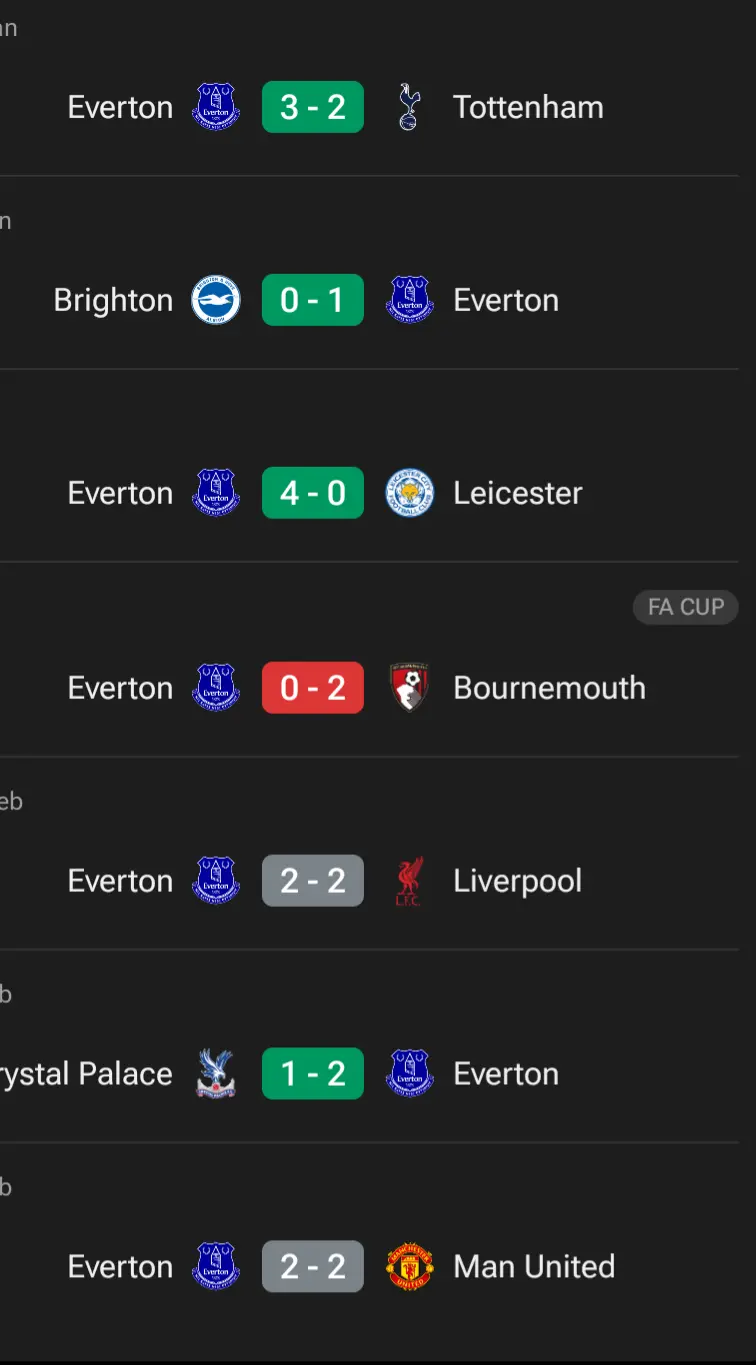This screenshot has height=1365, width=756.
Task: Open the red 0 - 2 Bournemouth score
Action: coord(313,687)
